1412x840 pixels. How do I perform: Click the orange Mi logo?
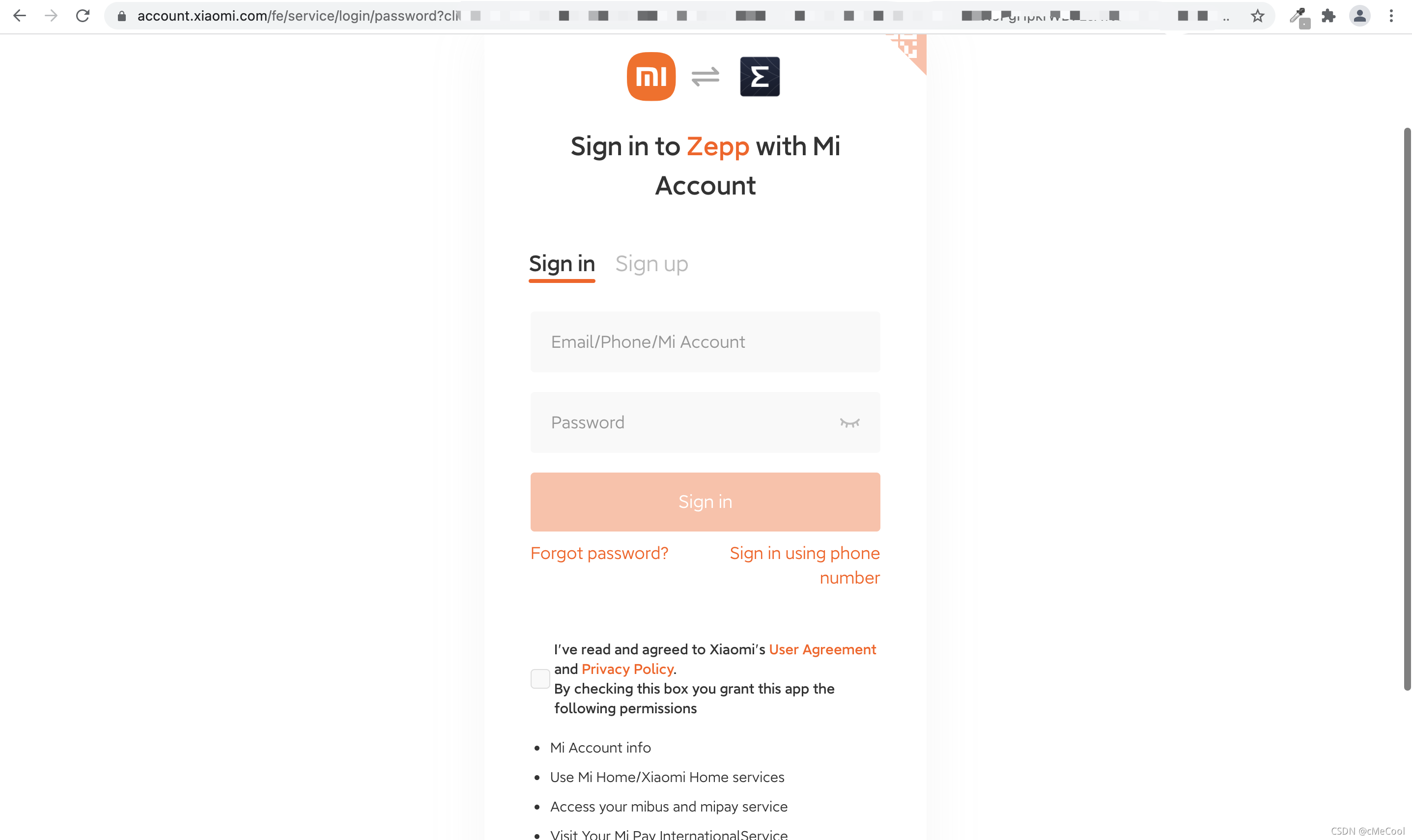pos(651,77)
